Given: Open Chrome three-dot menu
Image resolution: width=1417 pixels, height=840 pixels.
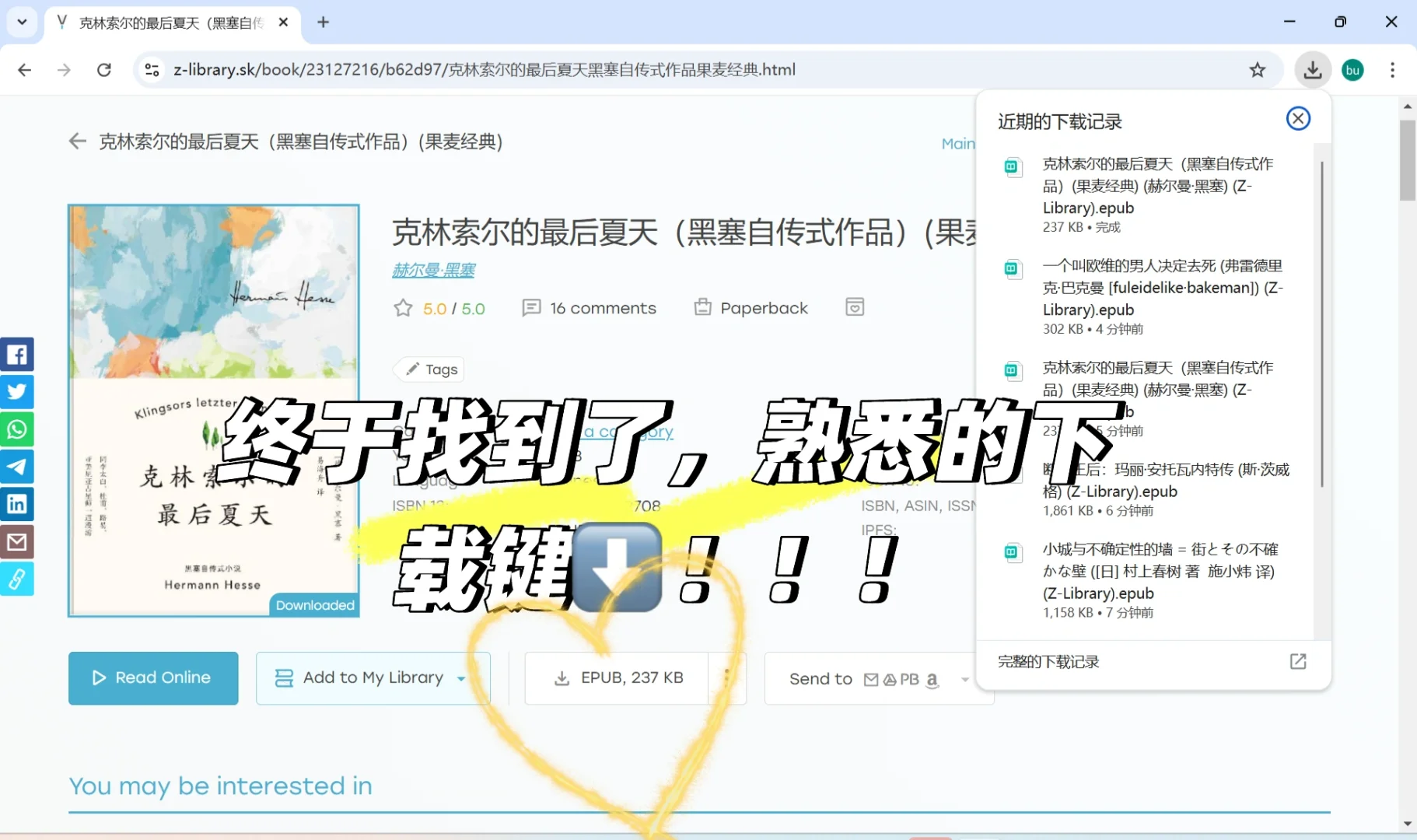Looking at the screenshot, I should tap(1392, 70).
